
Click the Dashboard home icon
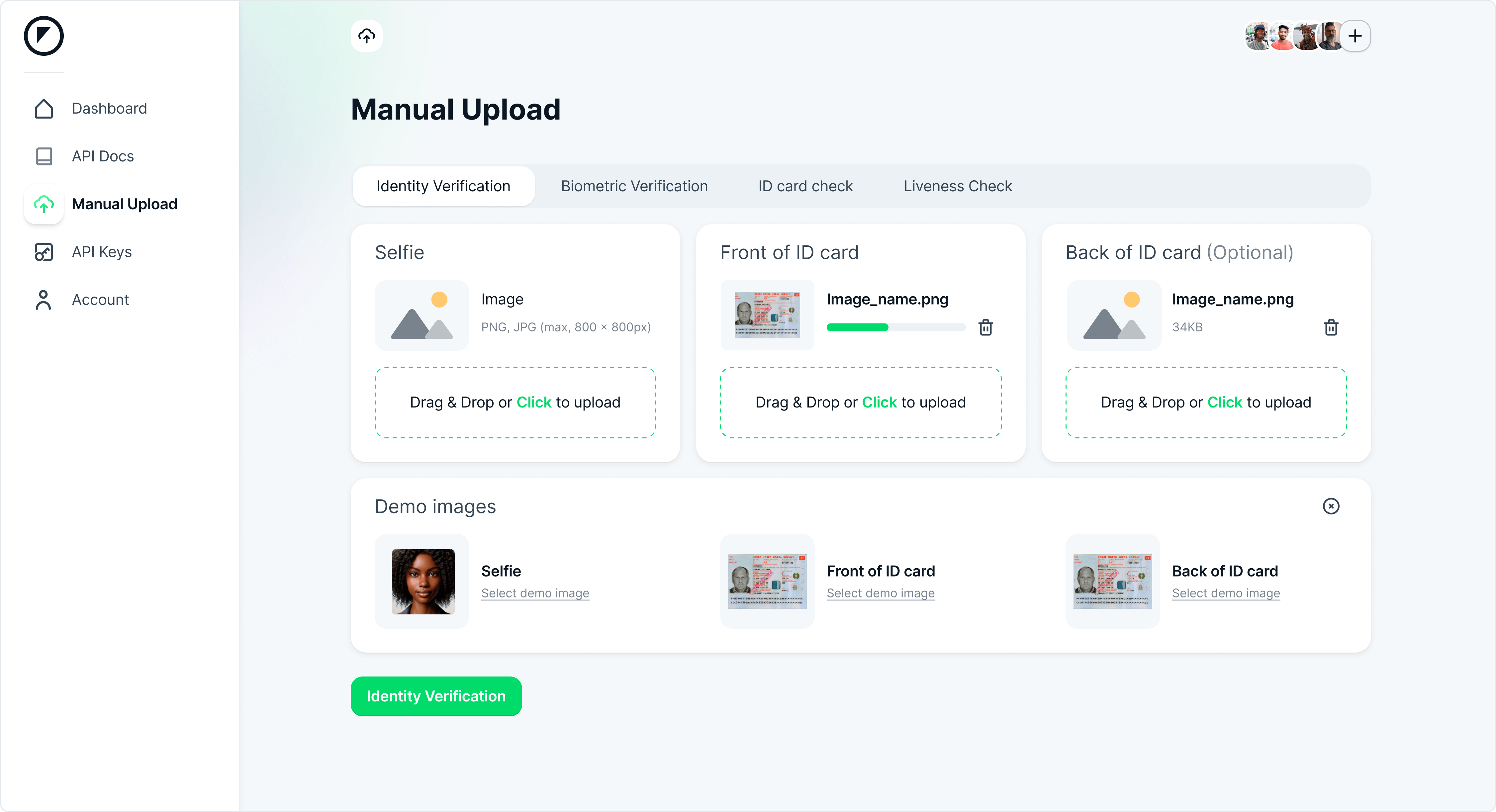[44, 109]
